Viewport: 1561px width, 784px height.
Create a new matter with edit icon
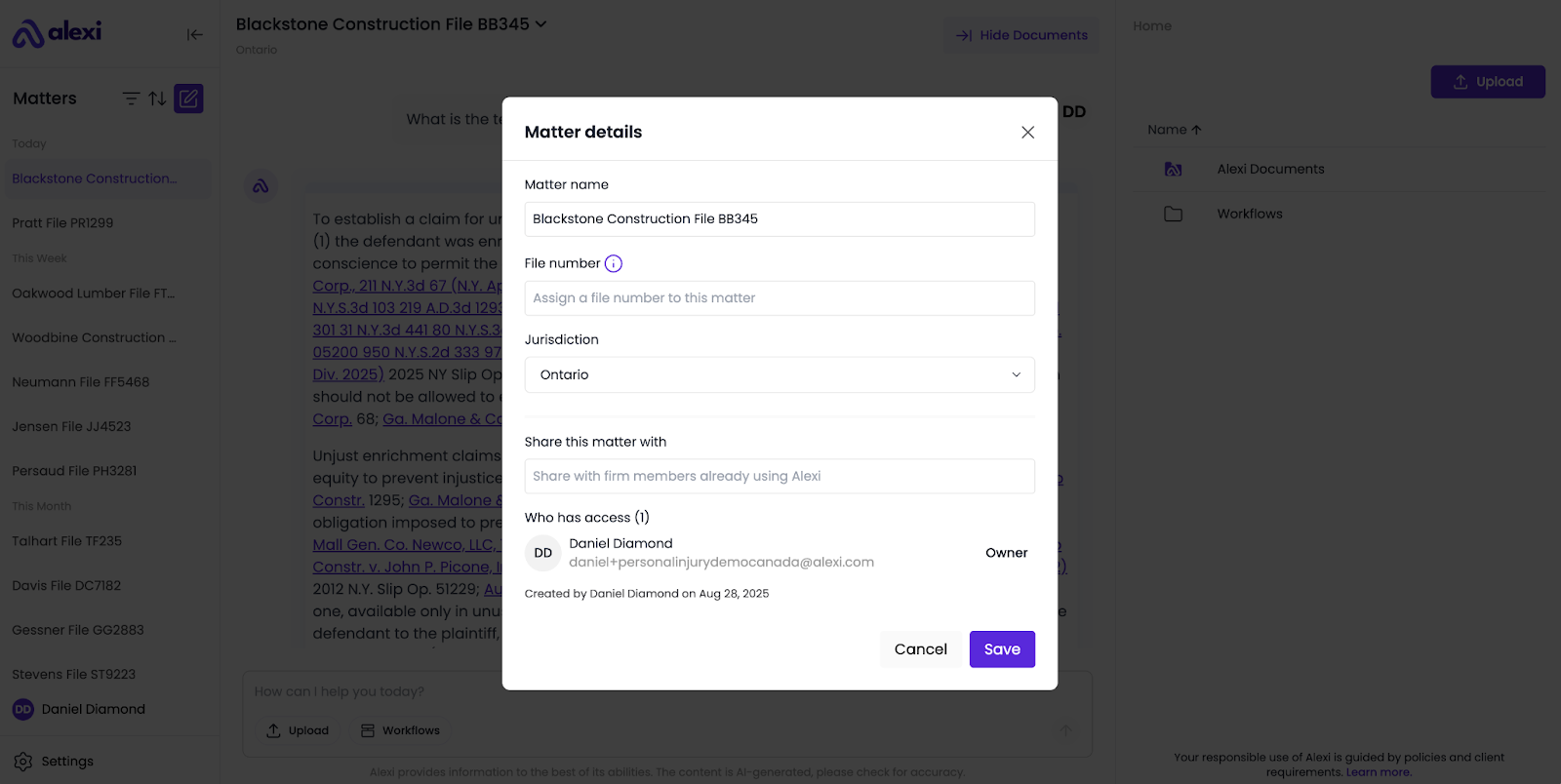pyautogui.click(x=188, y=98)
